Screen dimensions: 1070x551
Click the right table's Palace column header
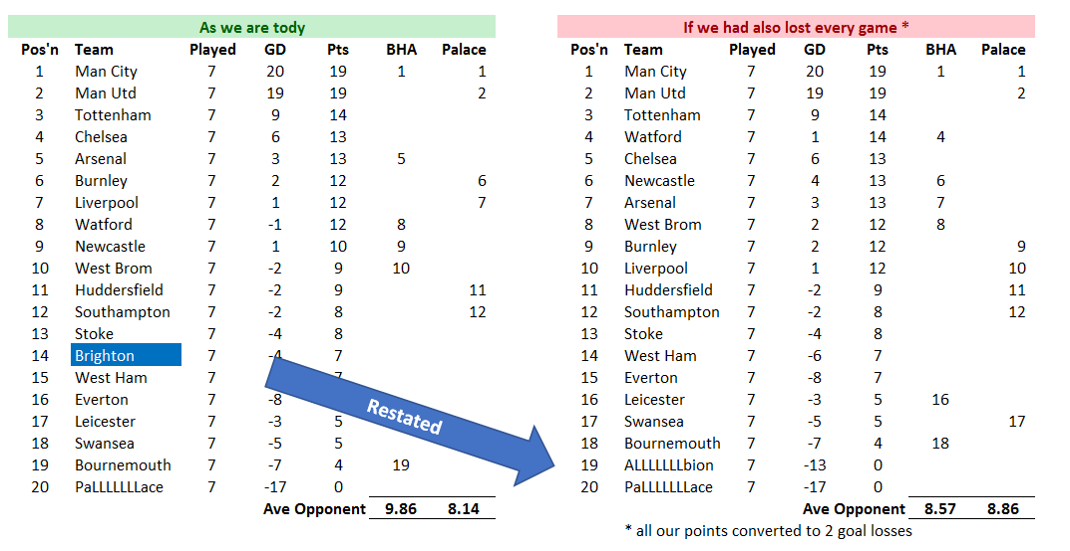click(1003, 50)
